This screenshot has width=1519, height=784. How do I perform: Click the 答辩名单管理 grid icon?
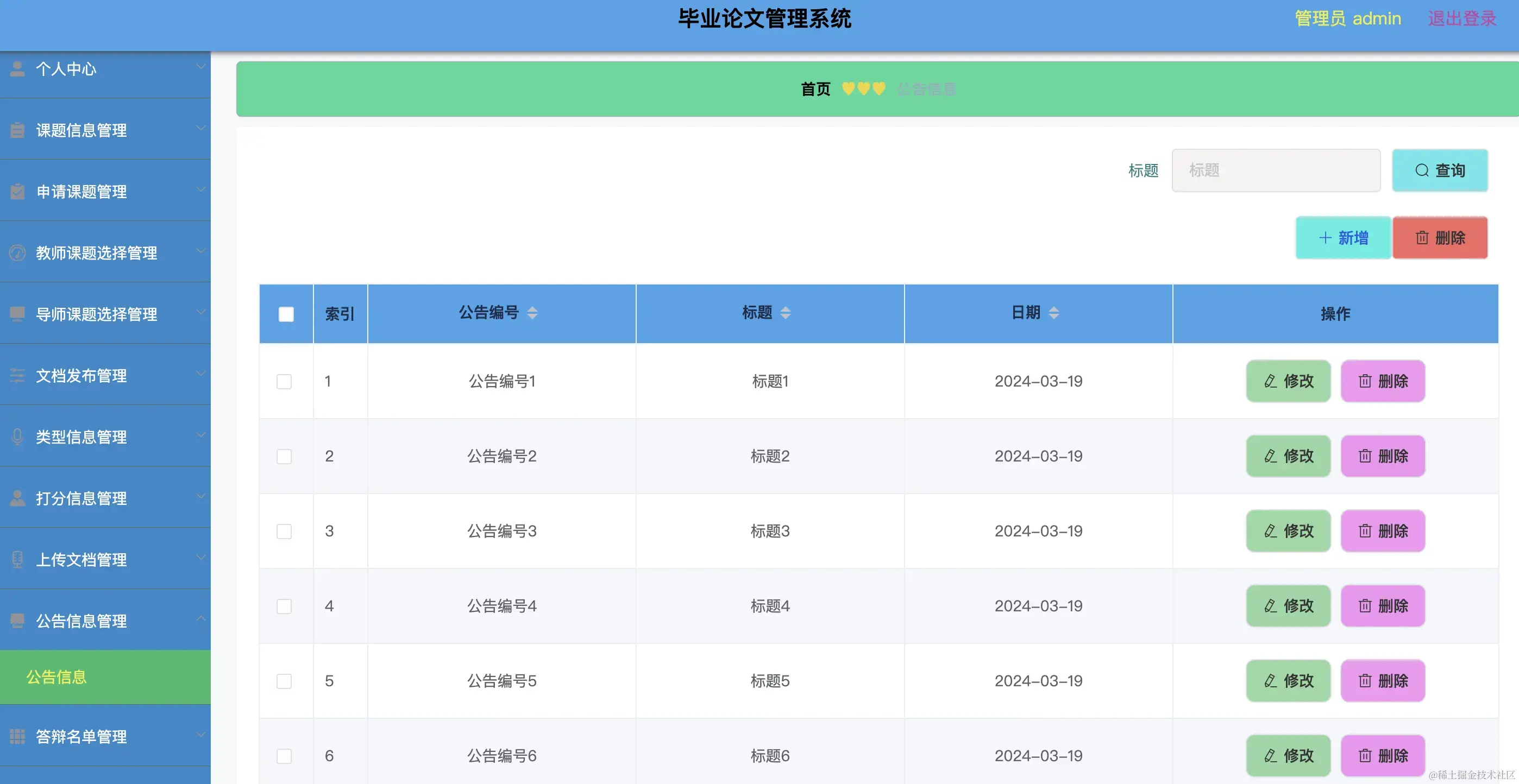(x=16, y=736)
